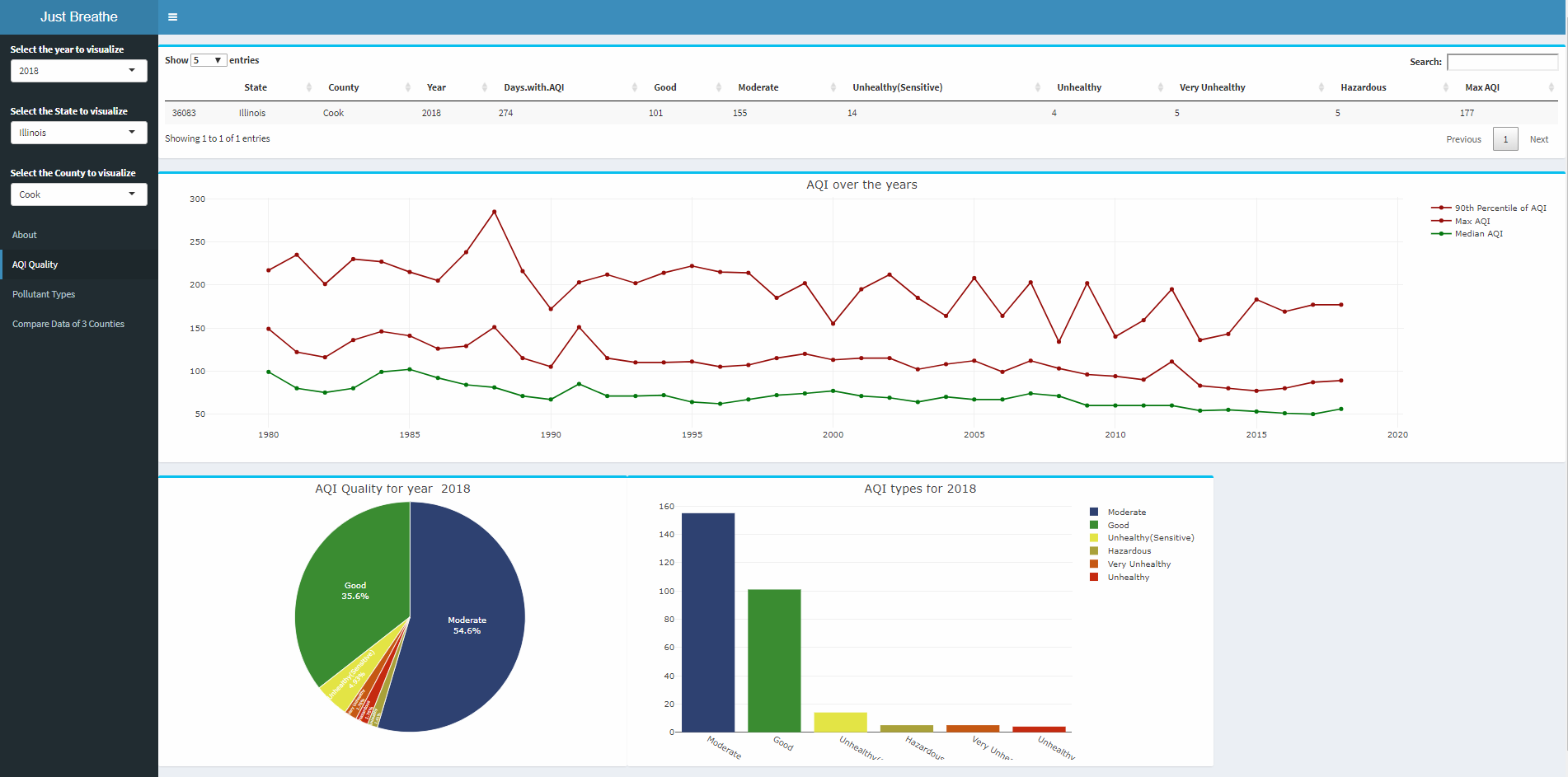Screen dimensions: 1568x777
Task: Open the Show entries count dropdown
Action: [x=209, y=60]
